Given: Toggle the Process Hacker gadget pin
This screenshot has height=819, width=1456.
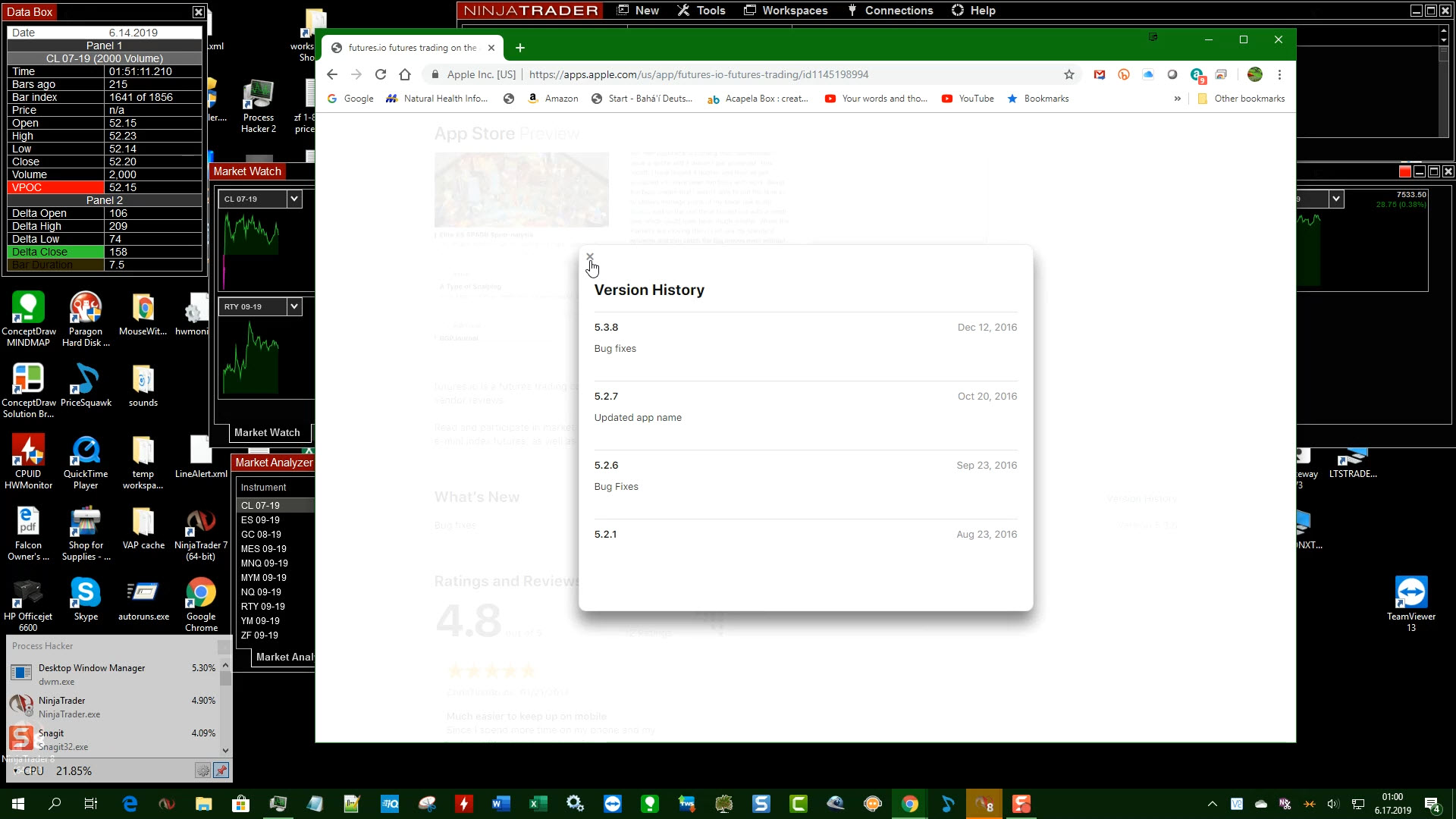Looking at the screenshot, I should pos(221,770).
